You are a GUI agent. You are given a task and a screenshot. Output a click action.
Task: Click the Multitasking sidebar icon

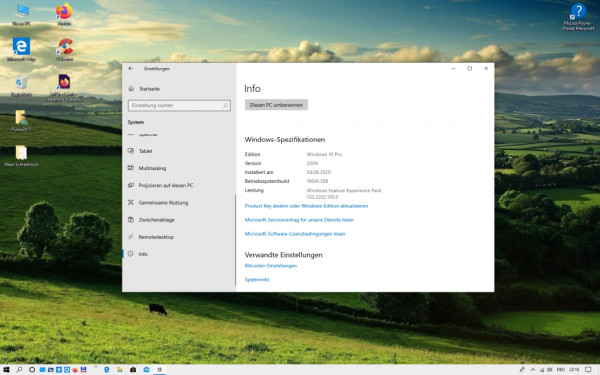(131, 168)
